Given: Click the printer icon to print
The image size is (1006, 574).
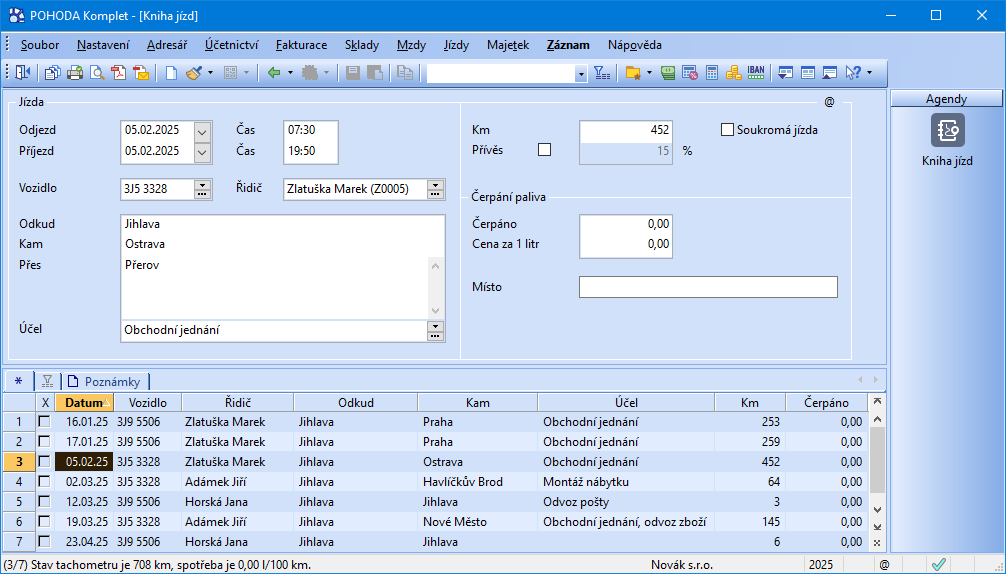Looking at the screenshot, I should 75,73.
